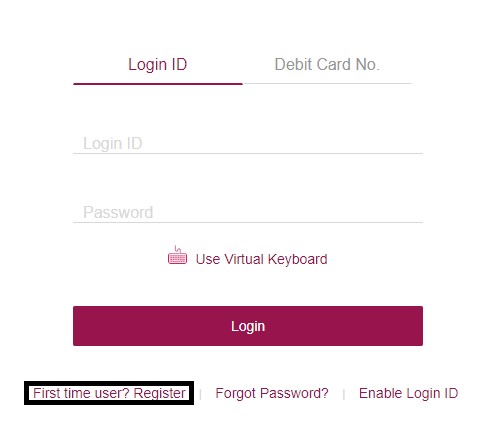Viewport: 497px width, 441px height.
Task: Click into the Password field
Action: click(x=248, y=212)
